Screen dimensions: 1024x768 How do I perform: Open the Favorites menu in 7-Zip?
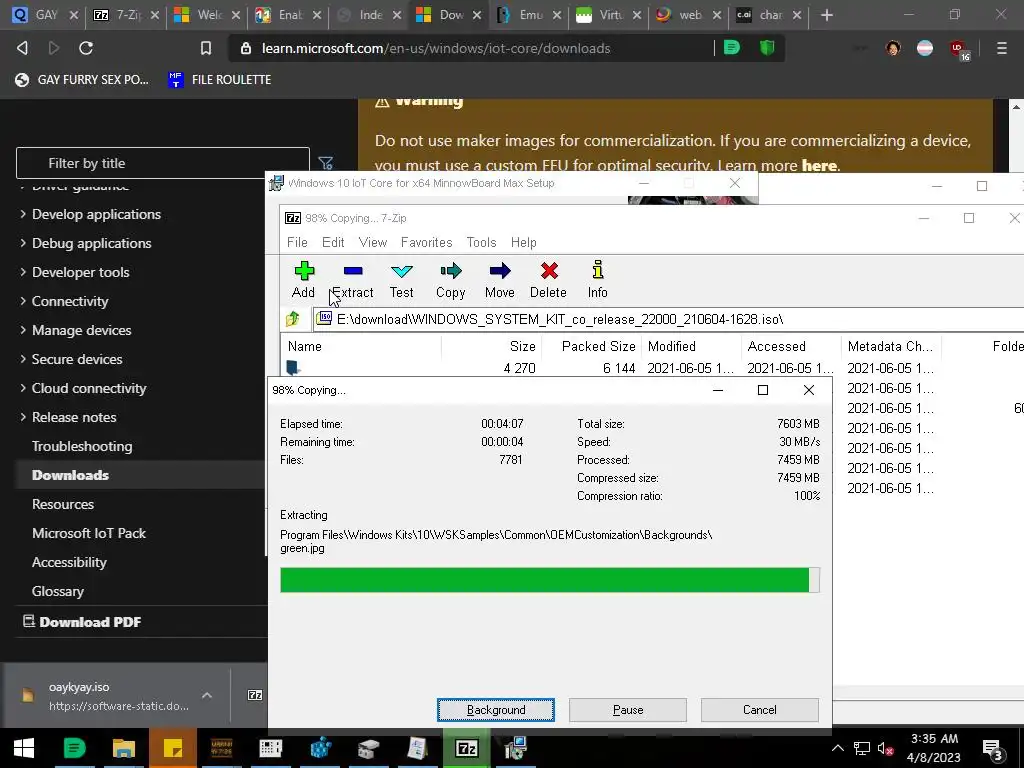point(426,242)
